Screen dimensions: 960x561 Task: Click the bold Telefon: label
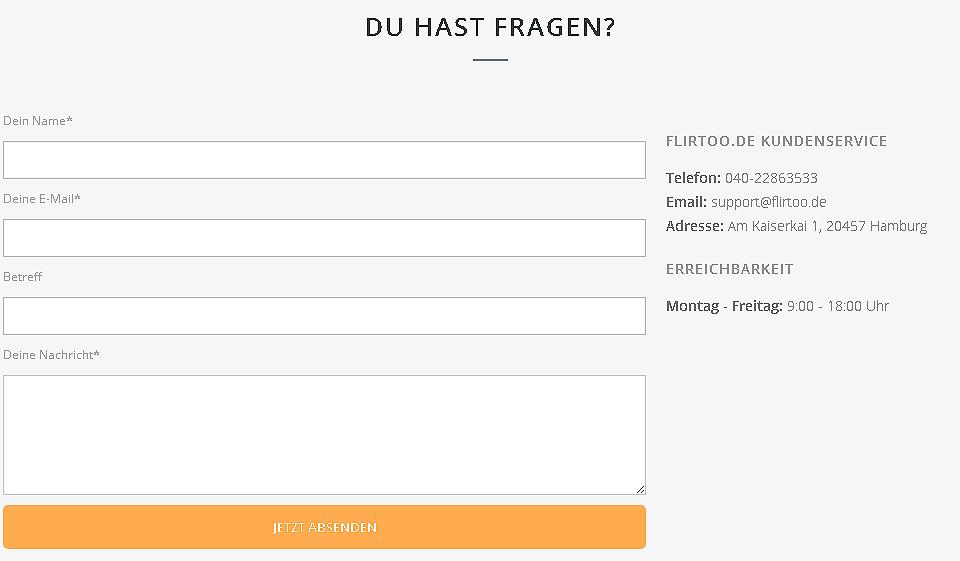[x=693, y=178]
